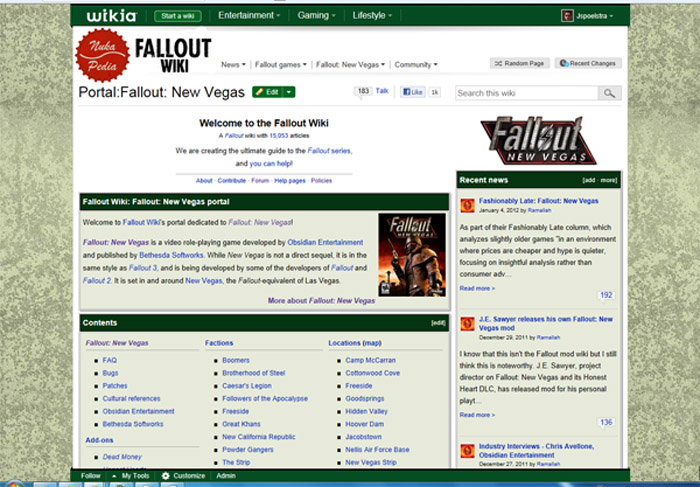The image size is (700, 487).
Task: Click the Recent Changes button
Action: 588,63
